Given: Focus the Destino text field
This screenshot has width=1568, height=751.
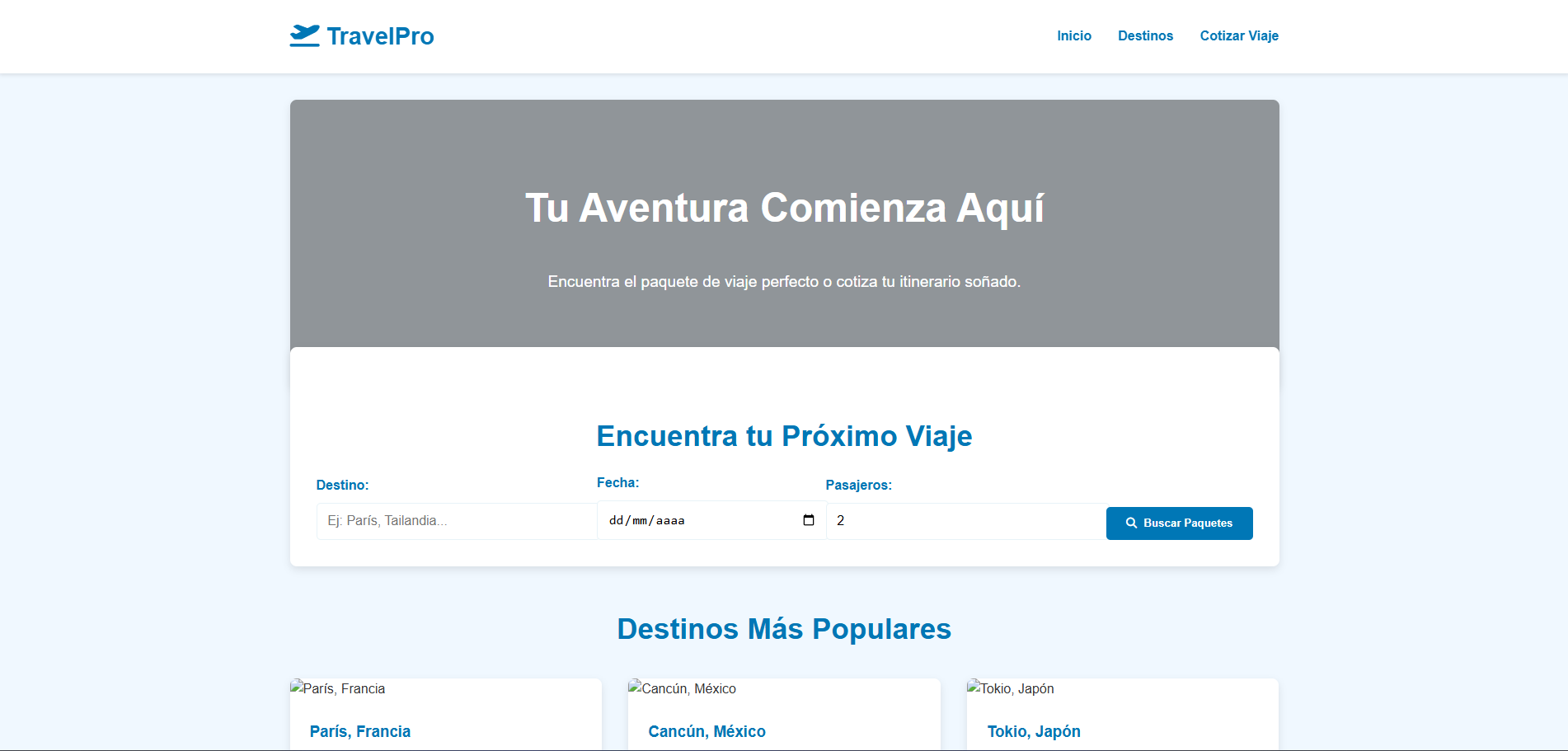Looking at the screenshot, I should [x=456, y=521].
